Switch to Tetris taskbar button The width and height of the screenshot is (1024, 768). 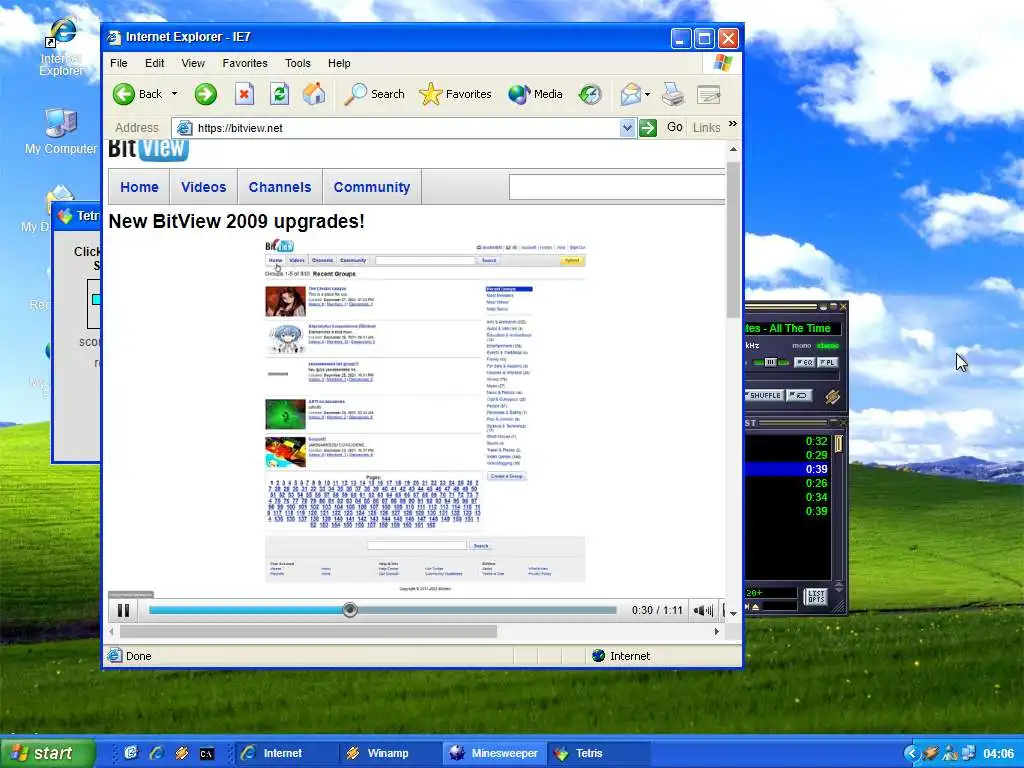[600, 753]
